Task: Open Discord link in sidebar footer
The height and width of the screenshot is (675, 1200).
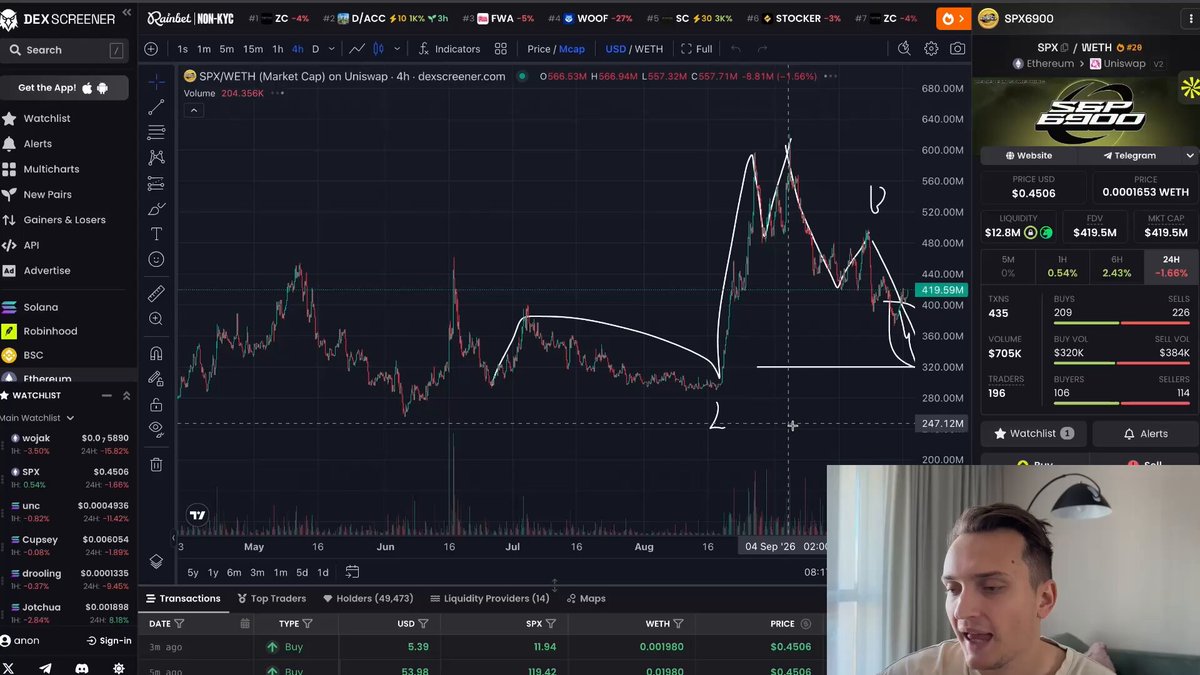Action: tap(82, 668)
